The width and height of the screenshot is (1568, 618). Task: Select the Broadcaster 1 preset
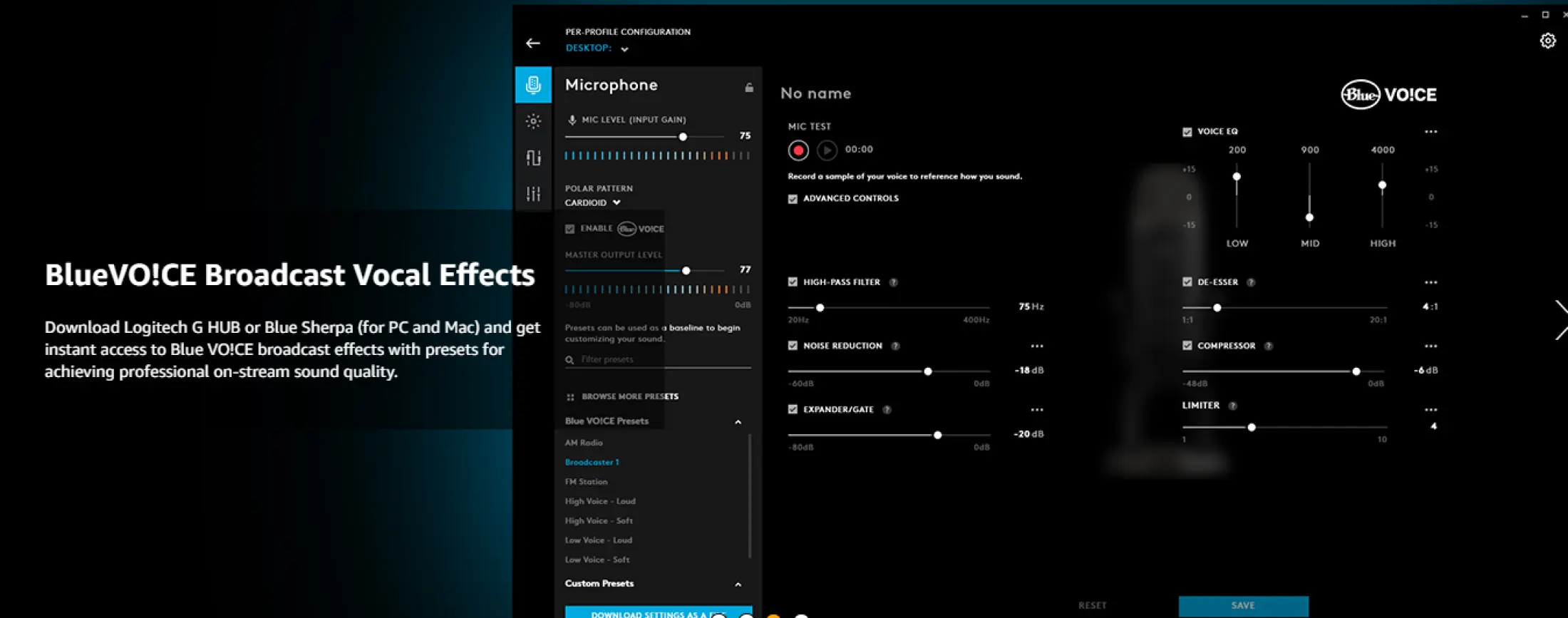click(592, 462)
